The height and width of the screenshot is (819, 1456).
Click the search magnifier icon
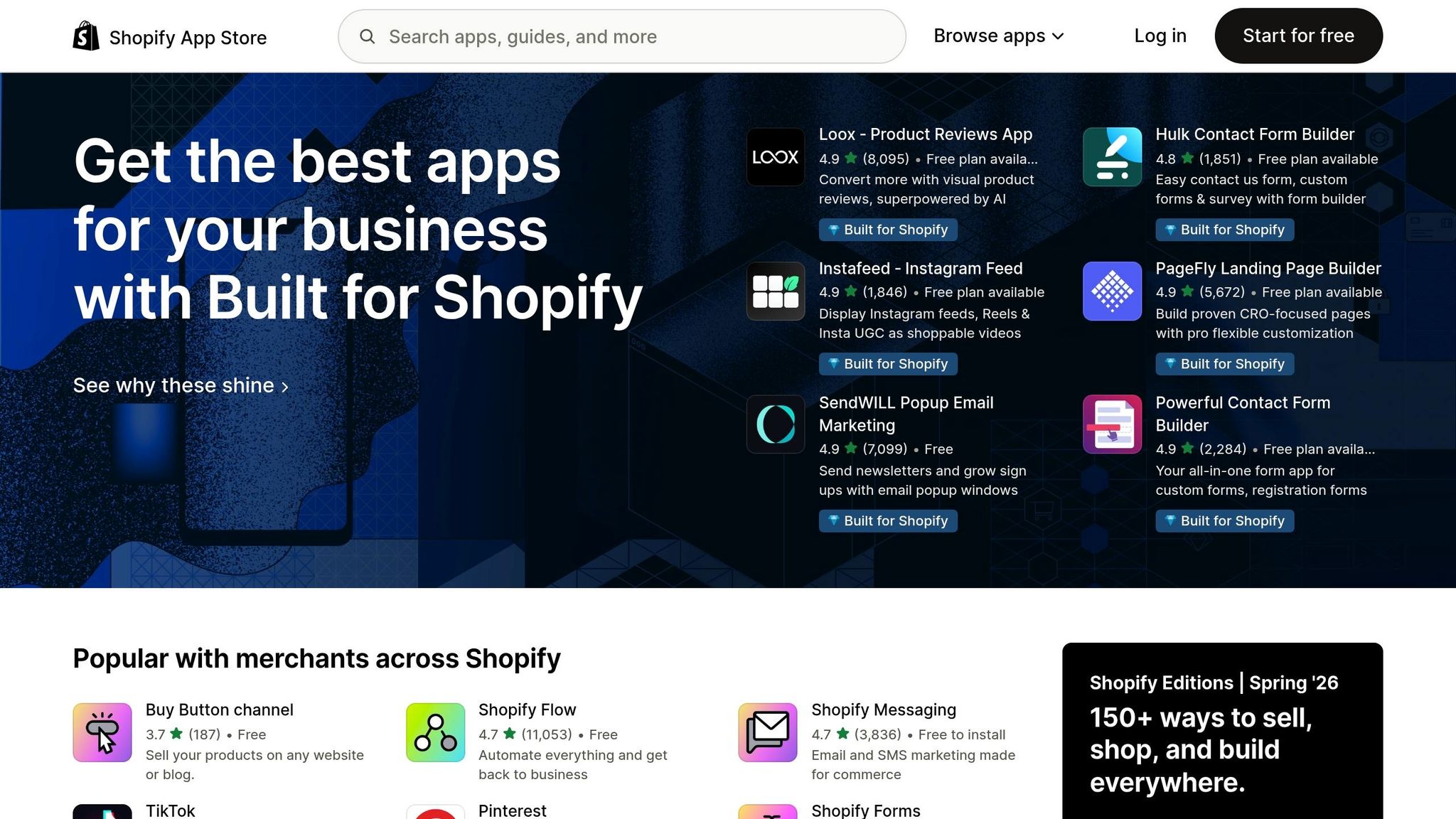click(x=368, y=36)
